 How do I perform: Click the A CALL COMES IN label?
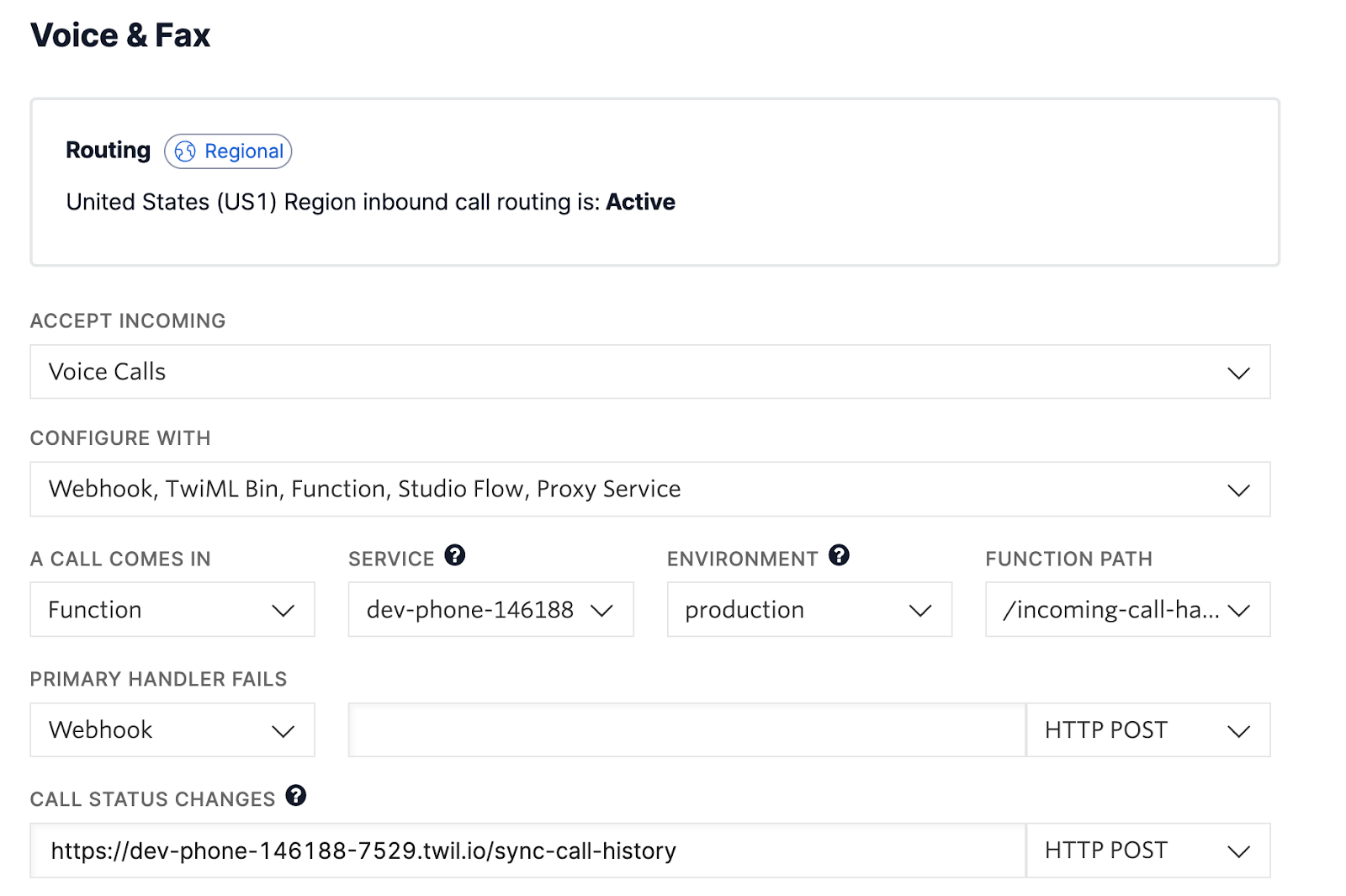(x=120, y=559)
